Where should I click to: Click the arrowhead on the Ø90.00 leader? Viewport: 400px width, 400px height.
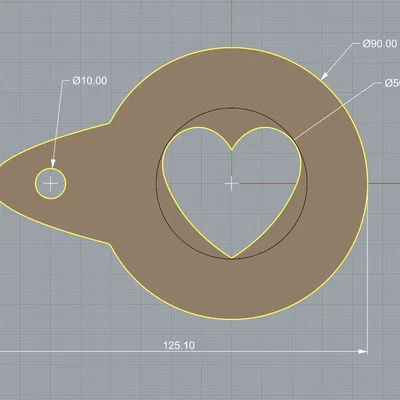click(x=324, y=77)
